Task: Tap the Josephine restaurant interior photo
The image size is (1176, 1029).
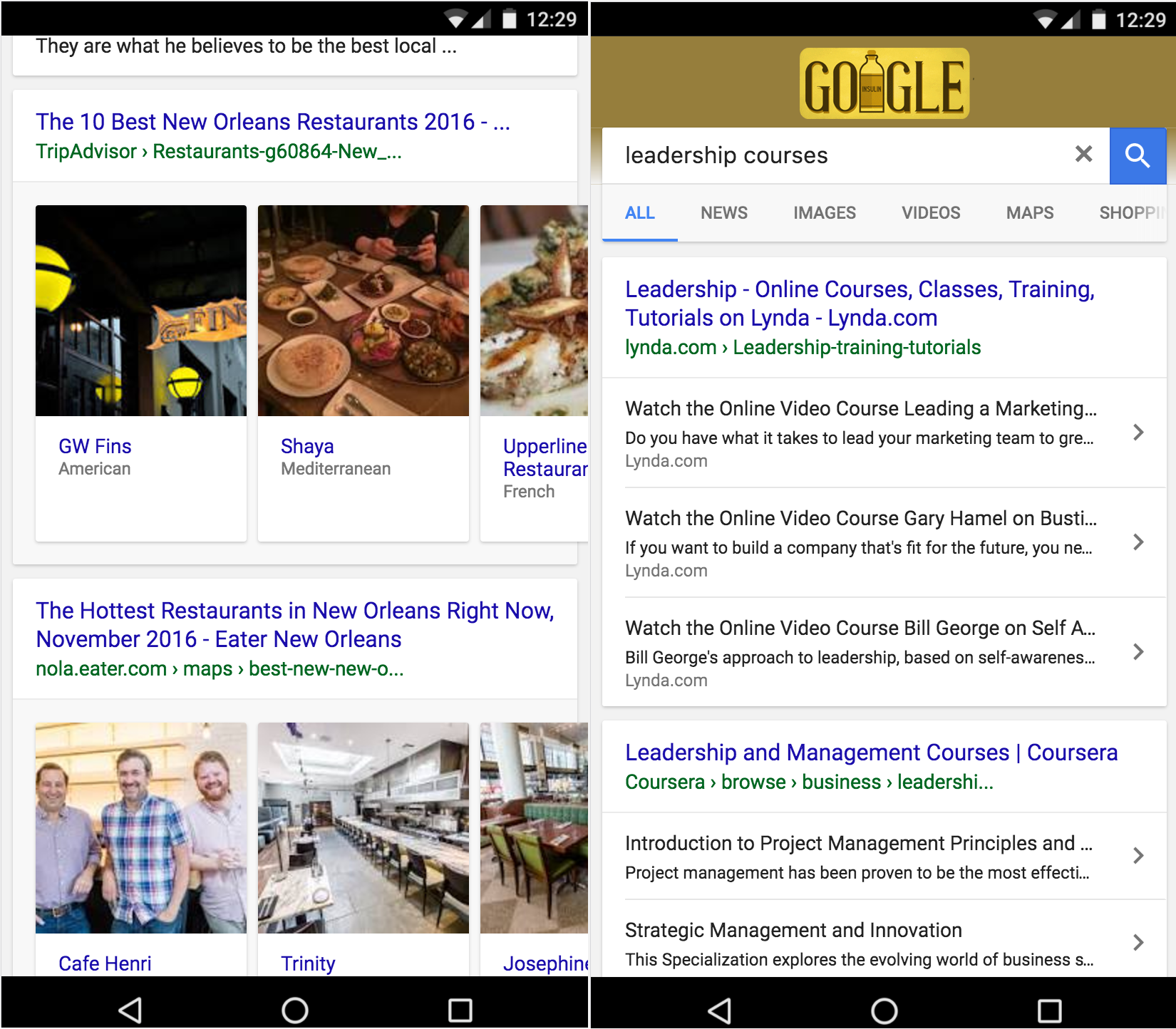Action: click(x=534, y=828)
